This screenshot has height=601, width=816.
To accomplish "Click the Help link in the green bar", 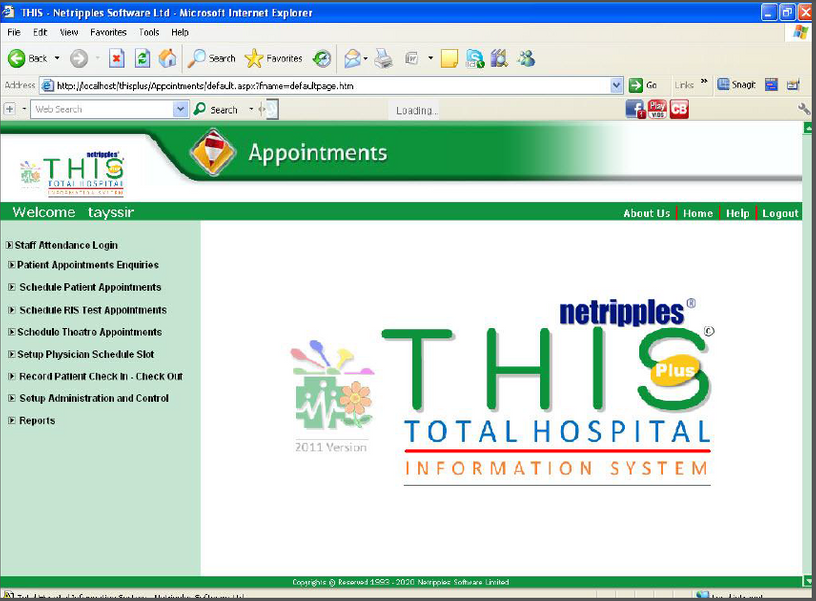I will 737,213.
